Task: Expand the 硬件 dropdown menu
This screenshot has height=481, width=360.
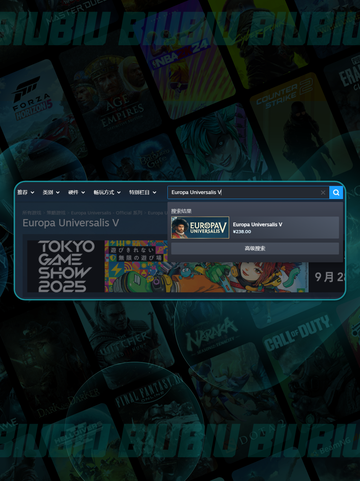Action: point(76,192)
